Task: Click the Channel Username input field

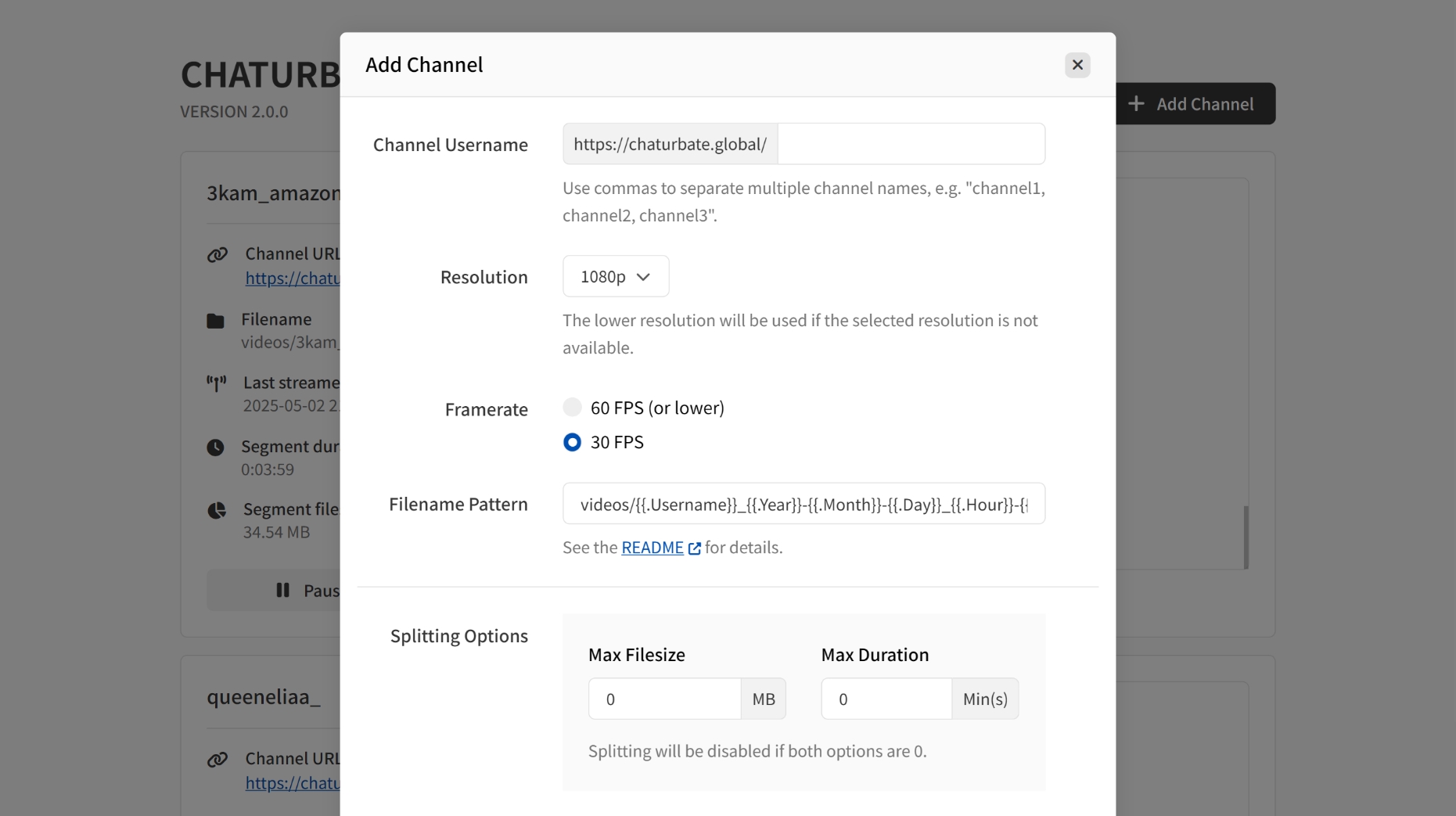Action: point(911,144)
